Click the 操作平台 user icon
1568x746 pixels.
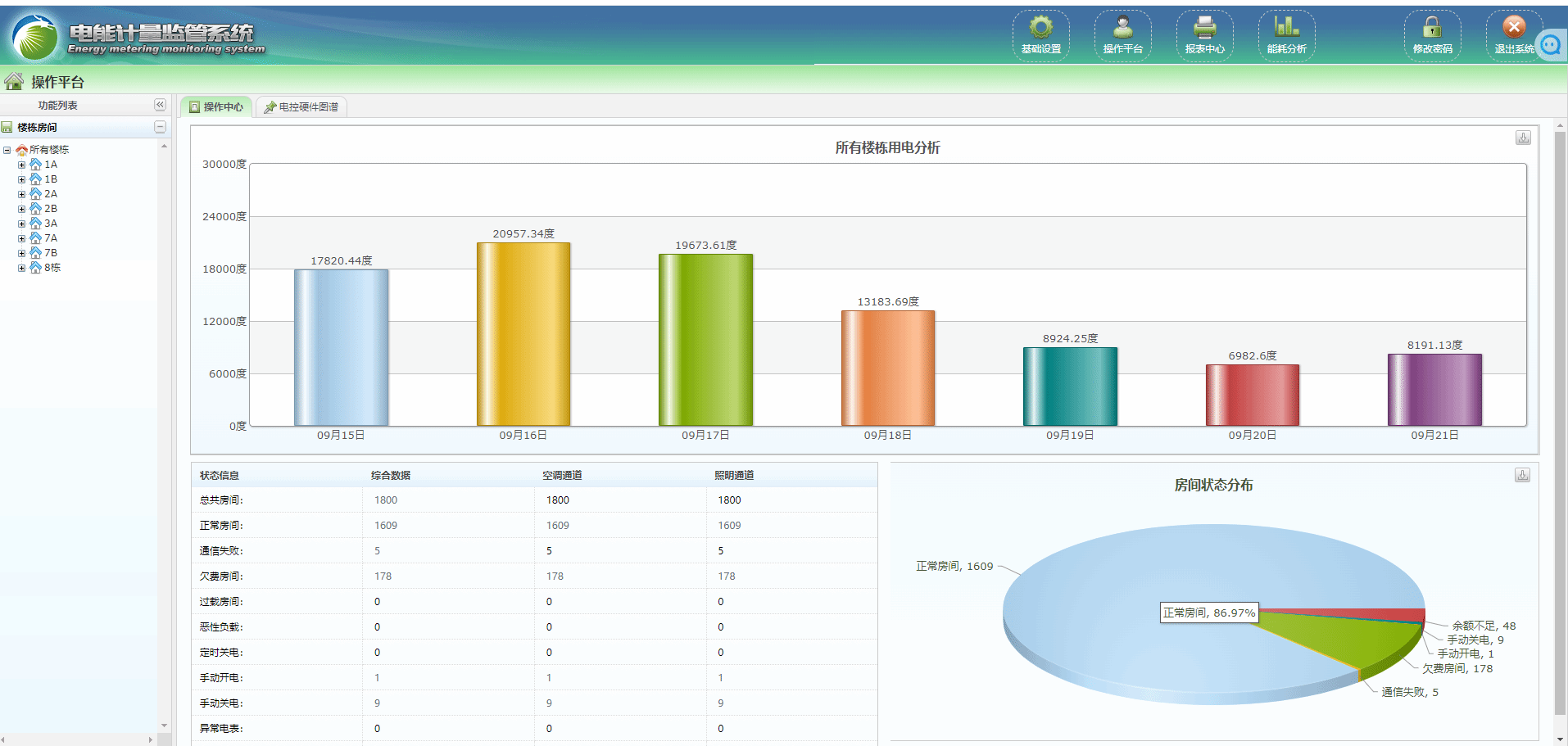1122,35
